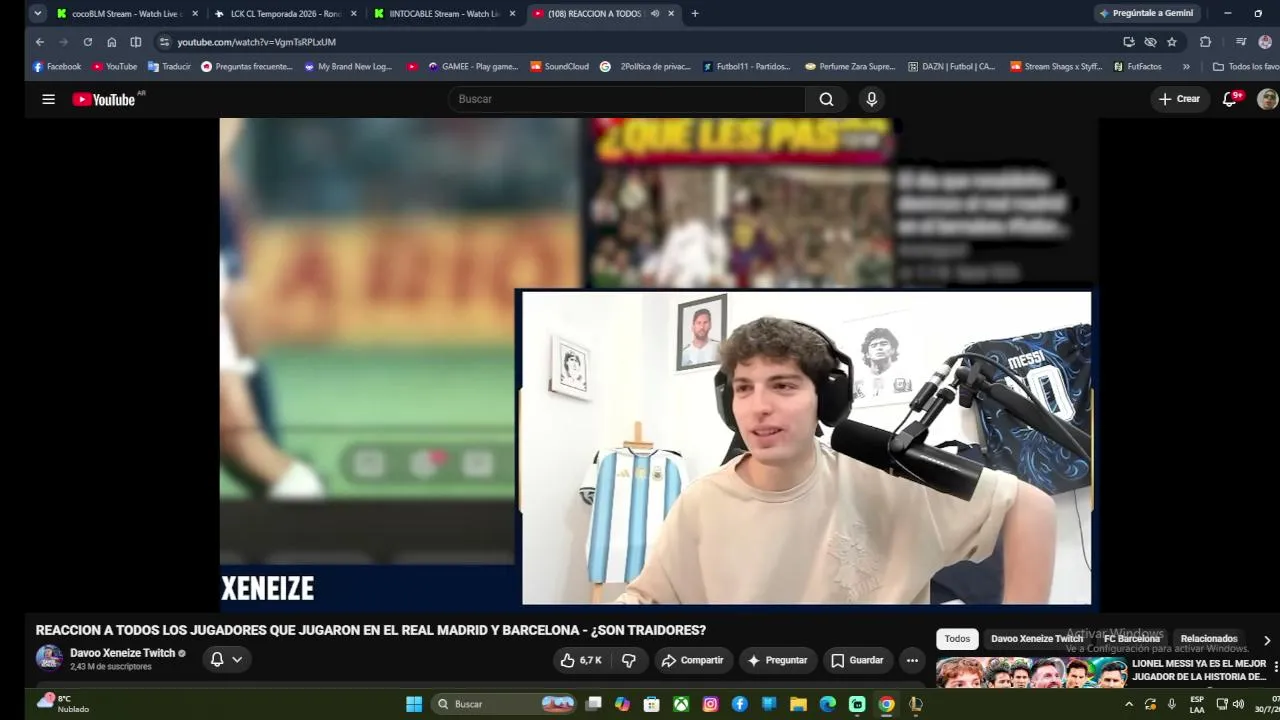Image resolution: width=1280 pixels, height=720 pixels.
Task: Open Instagram from taskbar
Action: (710, 704)
